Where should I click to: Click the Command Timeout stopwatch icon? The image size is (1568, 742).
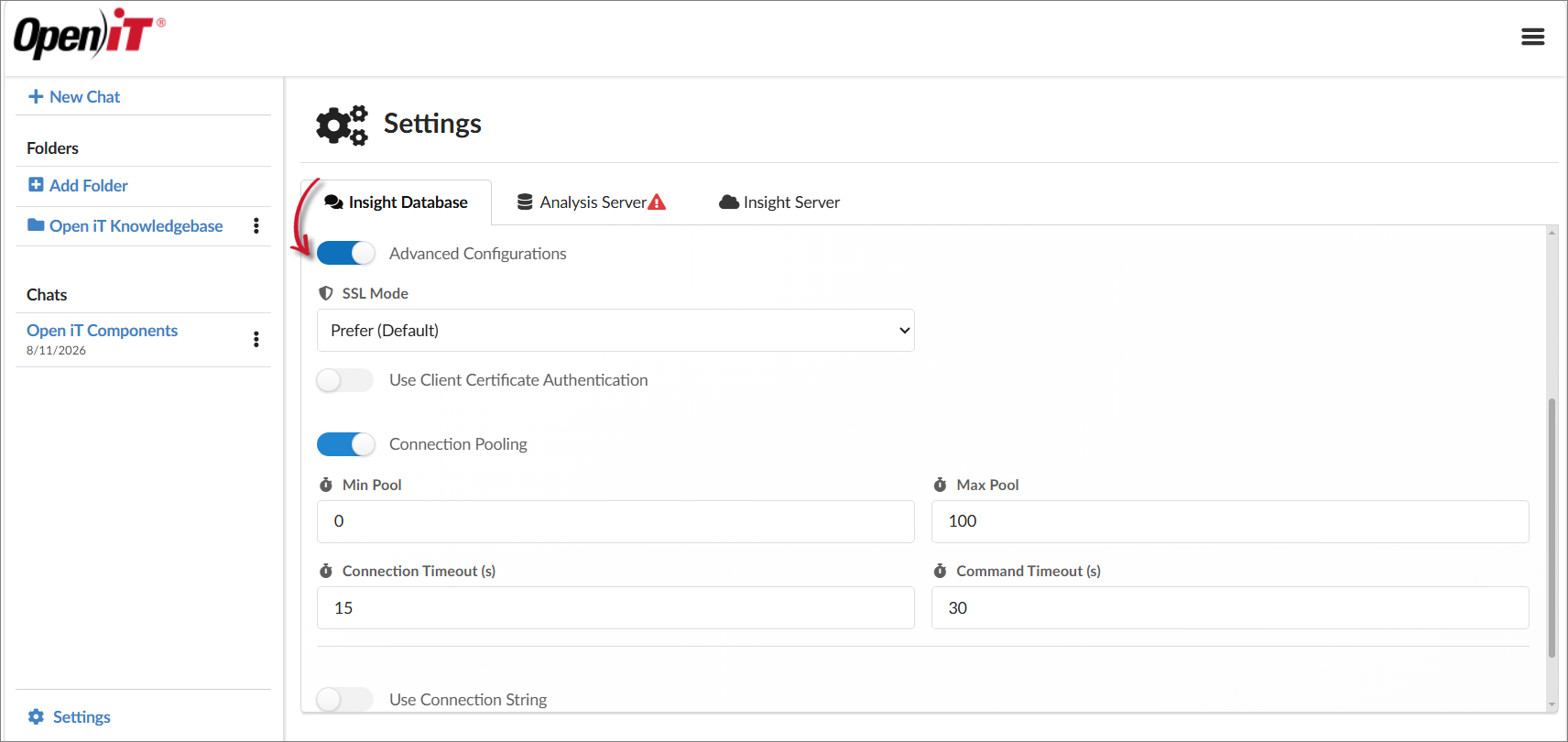pos(940,571)
